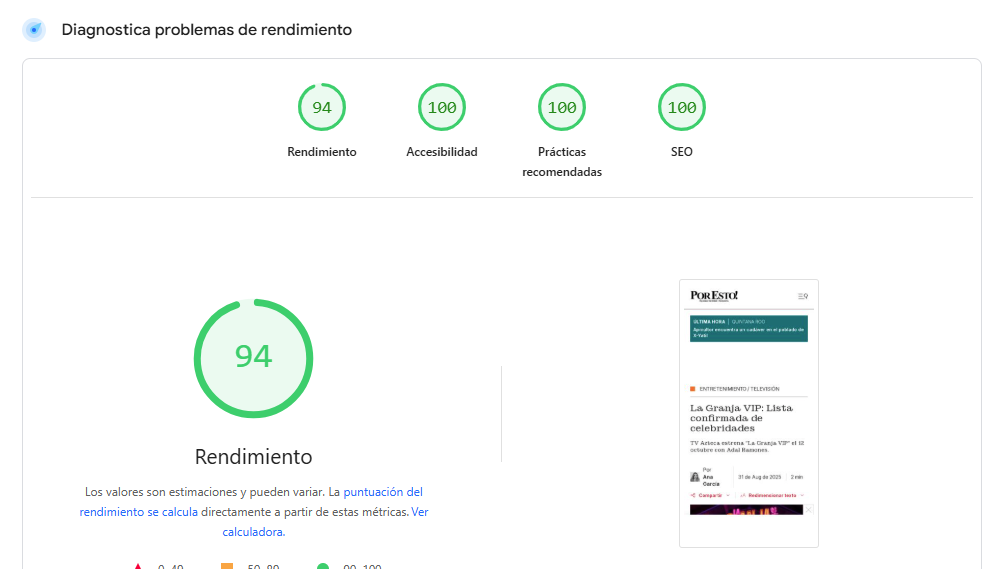Jump to Prácticas recomendadas 100 score gauge

562,107
